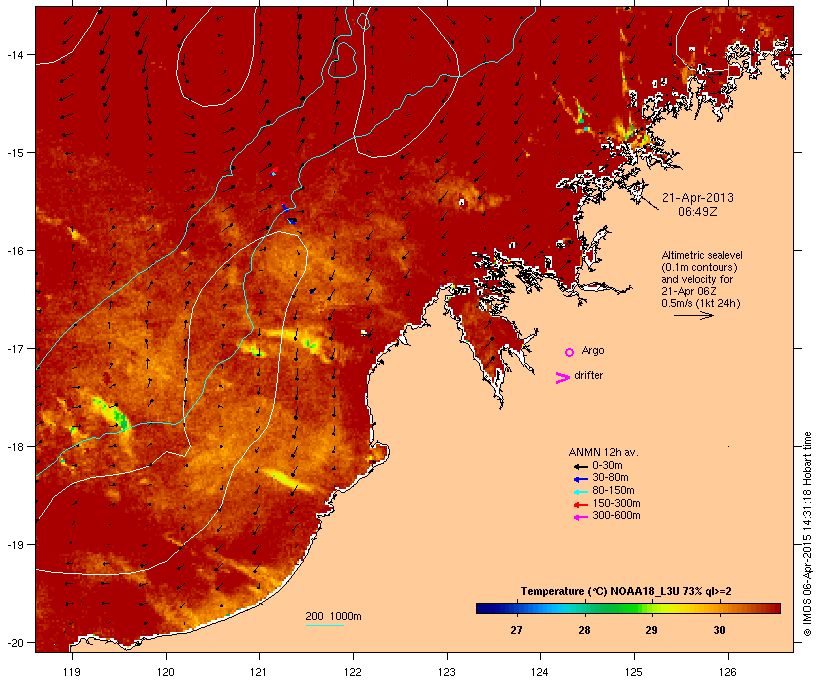Click the cyan 200 1000m depth line sample
Image resolution: width=820 pixels, height=680 pixels.
pos(324,625)
